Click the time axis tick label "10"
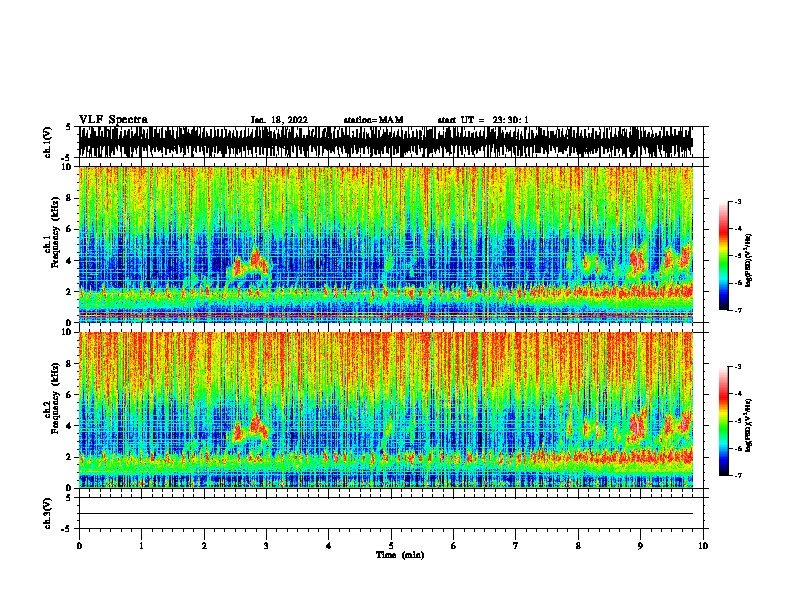Viewport: 792px width, 612px height. 703,546
